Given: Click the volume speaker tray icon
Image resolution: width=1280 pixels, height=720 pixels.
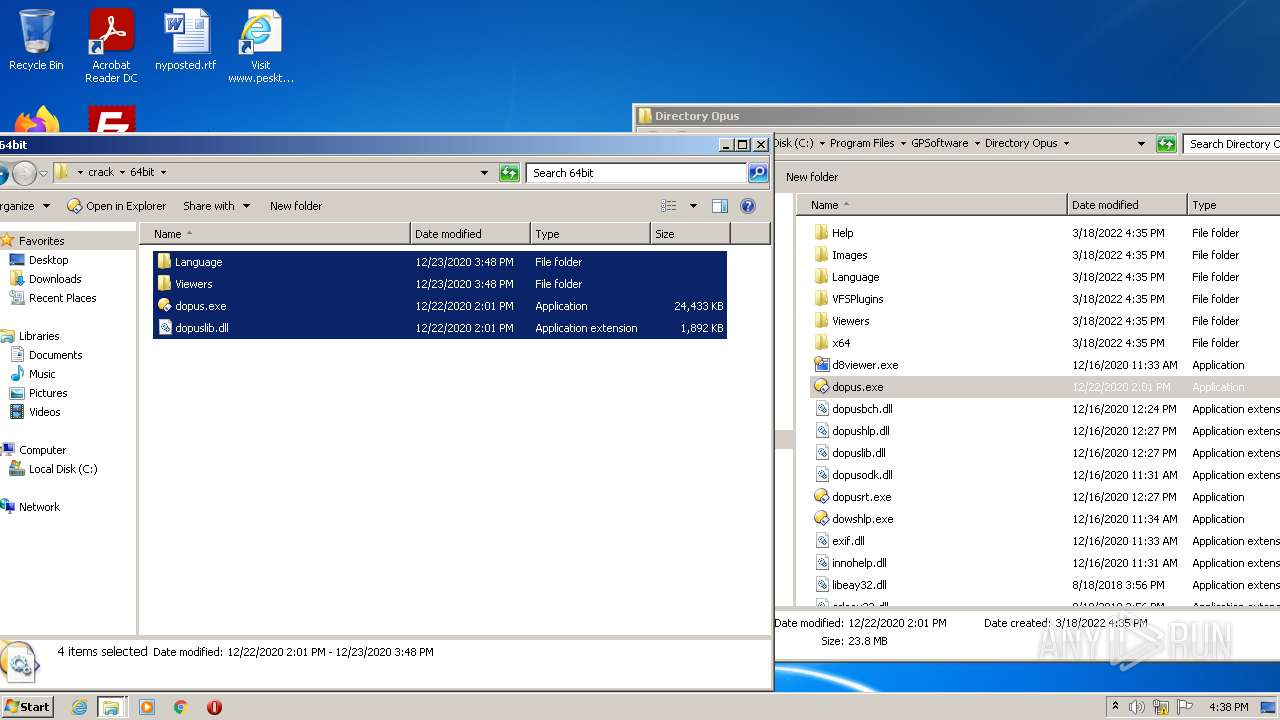Looking at the screenshot, I should click(1137, 707).
